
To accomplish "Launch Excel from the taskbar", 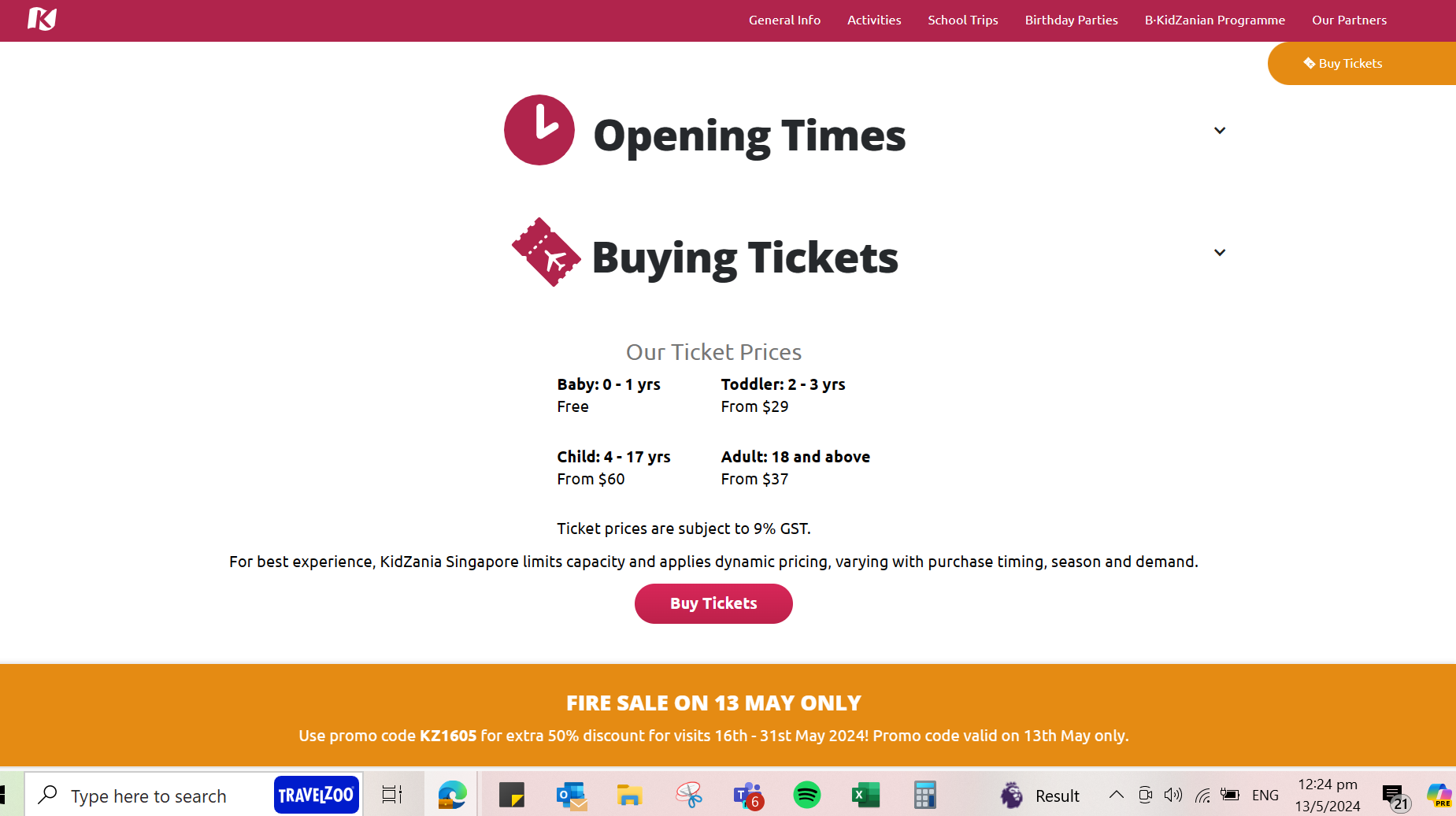I will tap(865, 796).
